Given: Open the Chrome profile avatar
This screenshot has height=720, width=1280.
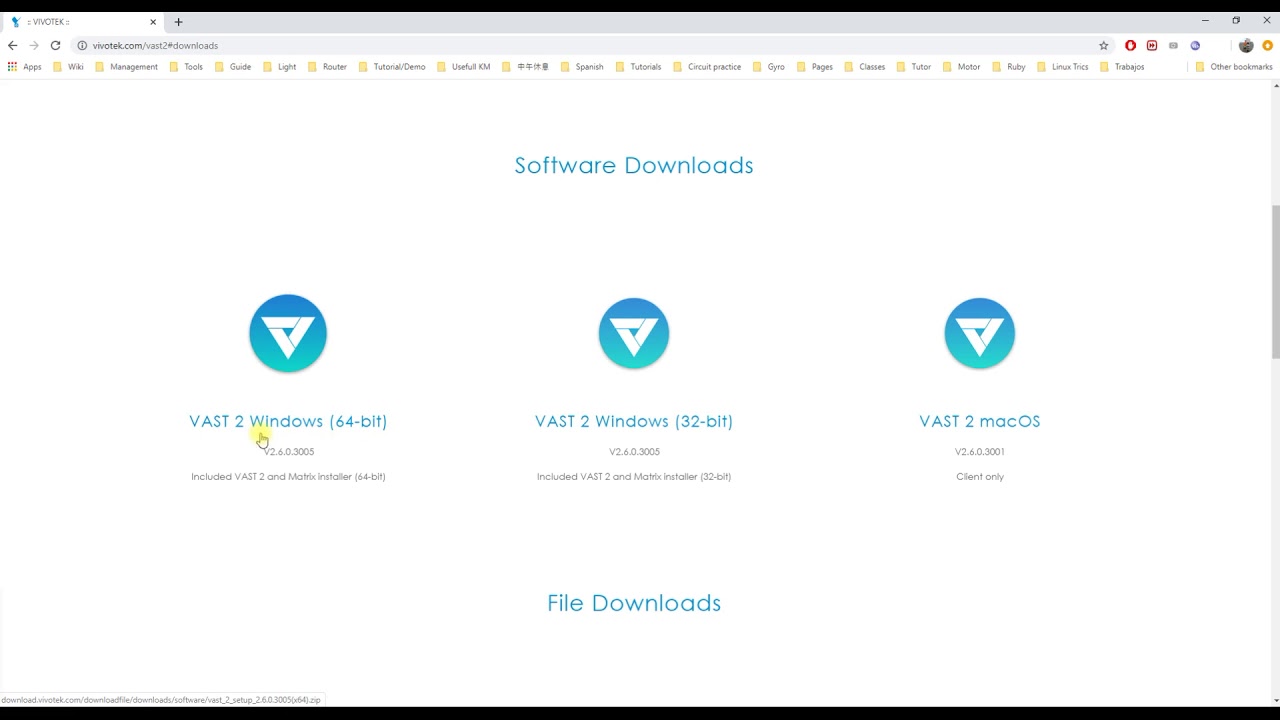Looking at the screenshot, I should click(x=1246, y=45).
